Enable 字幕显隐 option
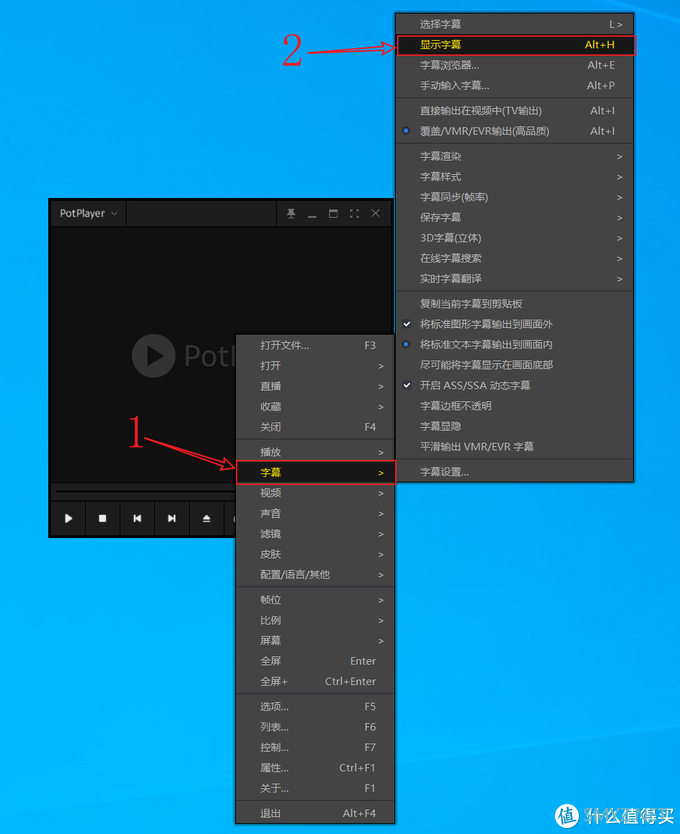Screen dimensions: 680x834 point(515,426)
